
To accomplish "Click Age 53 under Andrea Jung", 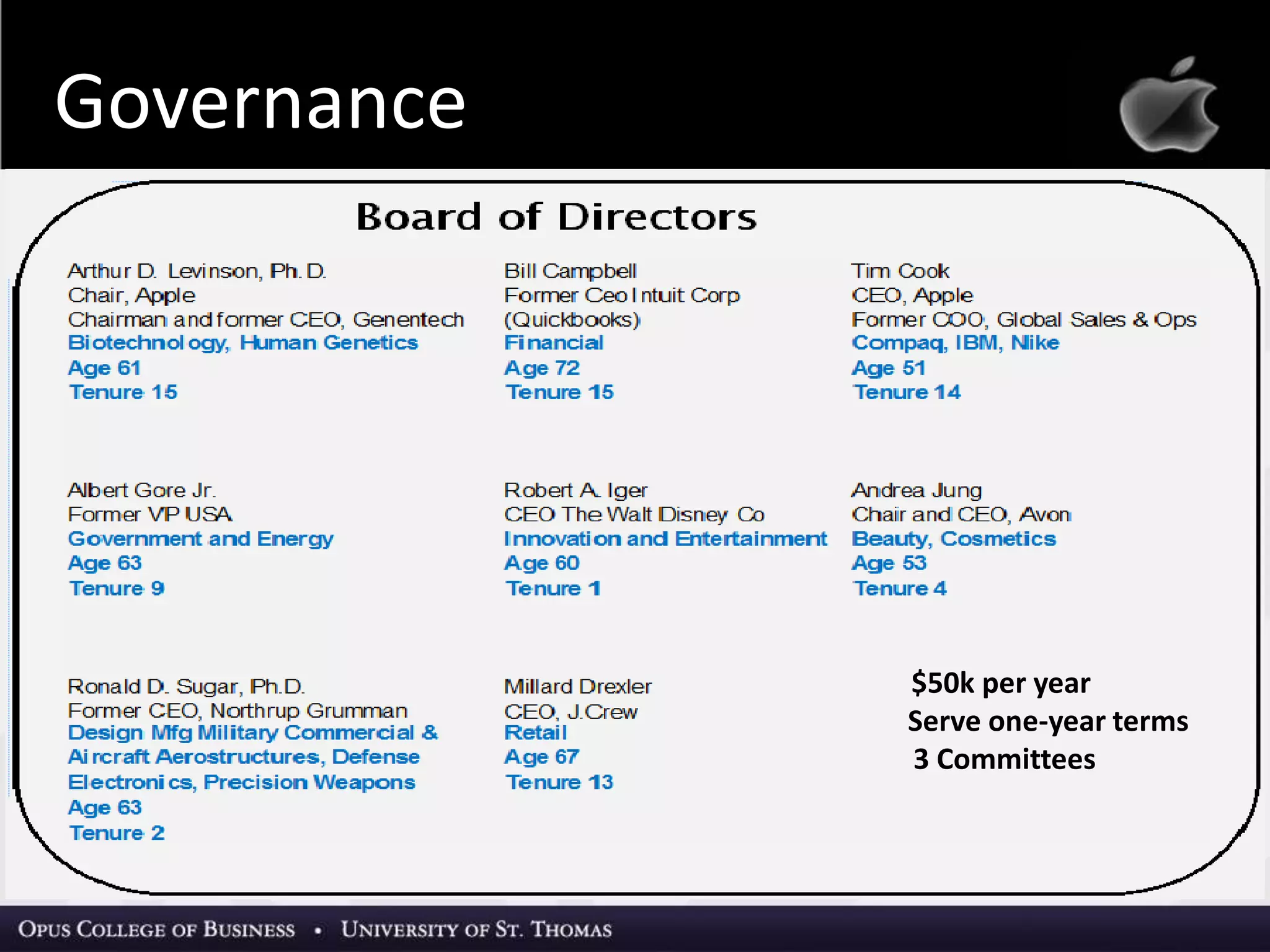I will pyautogui.click(x=889, y=563).
